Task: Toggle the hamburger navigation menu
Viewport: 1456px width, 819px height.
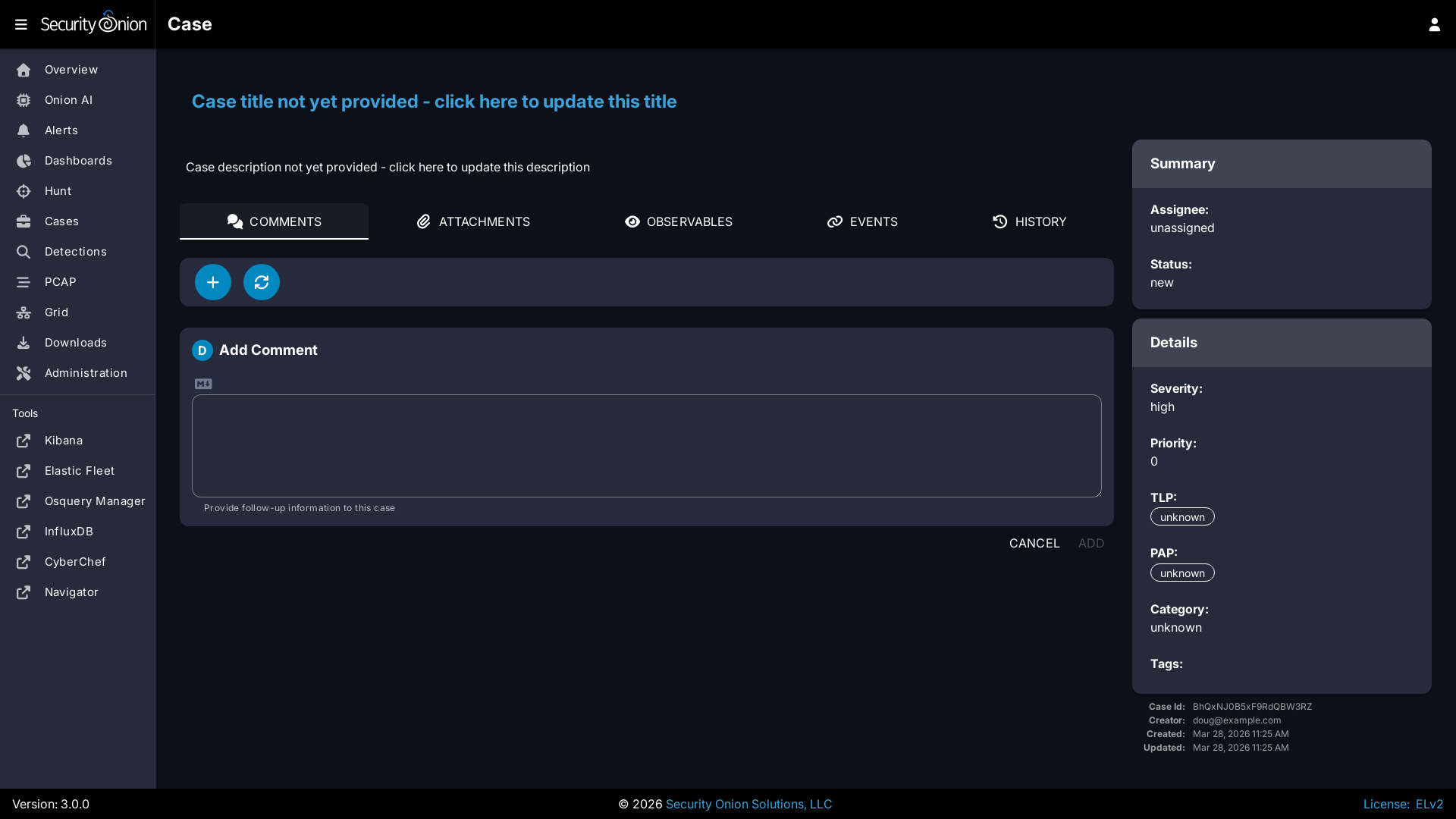Action: pos(21,24)
